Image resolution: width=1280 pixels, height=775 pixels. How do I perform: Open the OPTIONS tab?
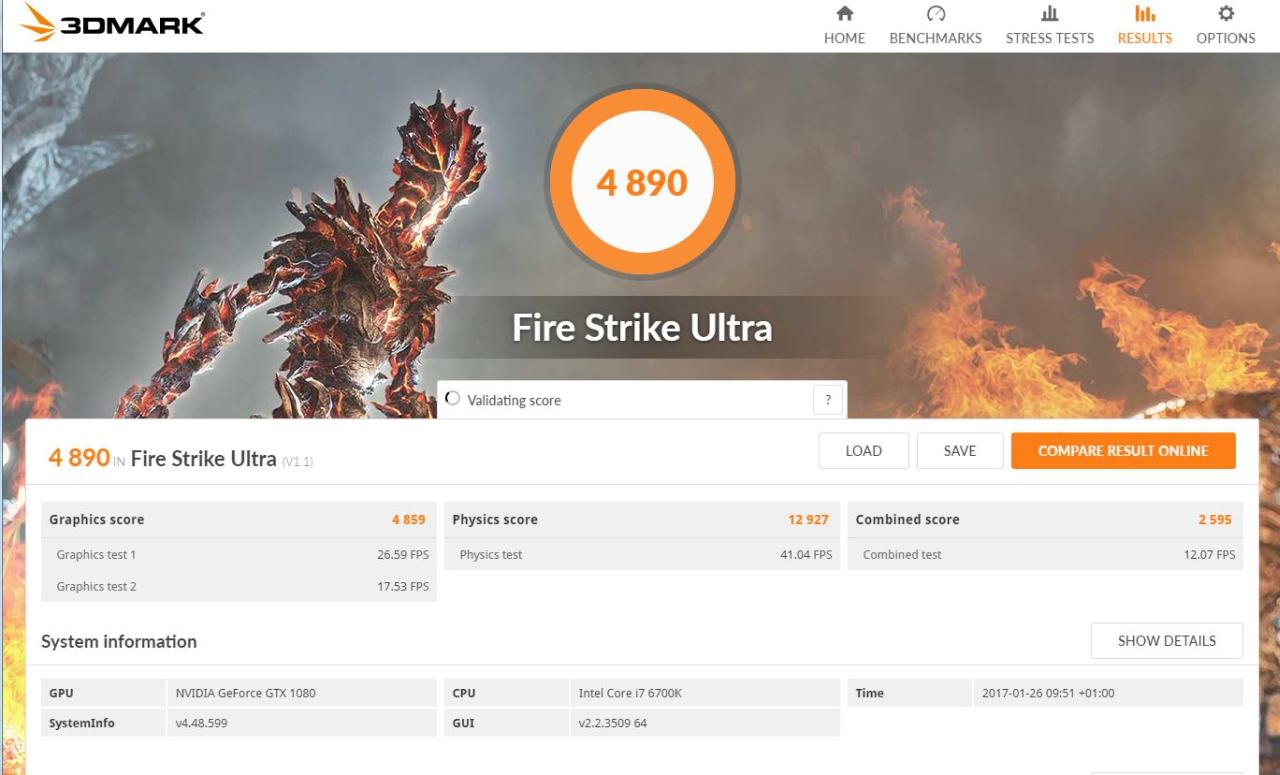click(1226, 38)
